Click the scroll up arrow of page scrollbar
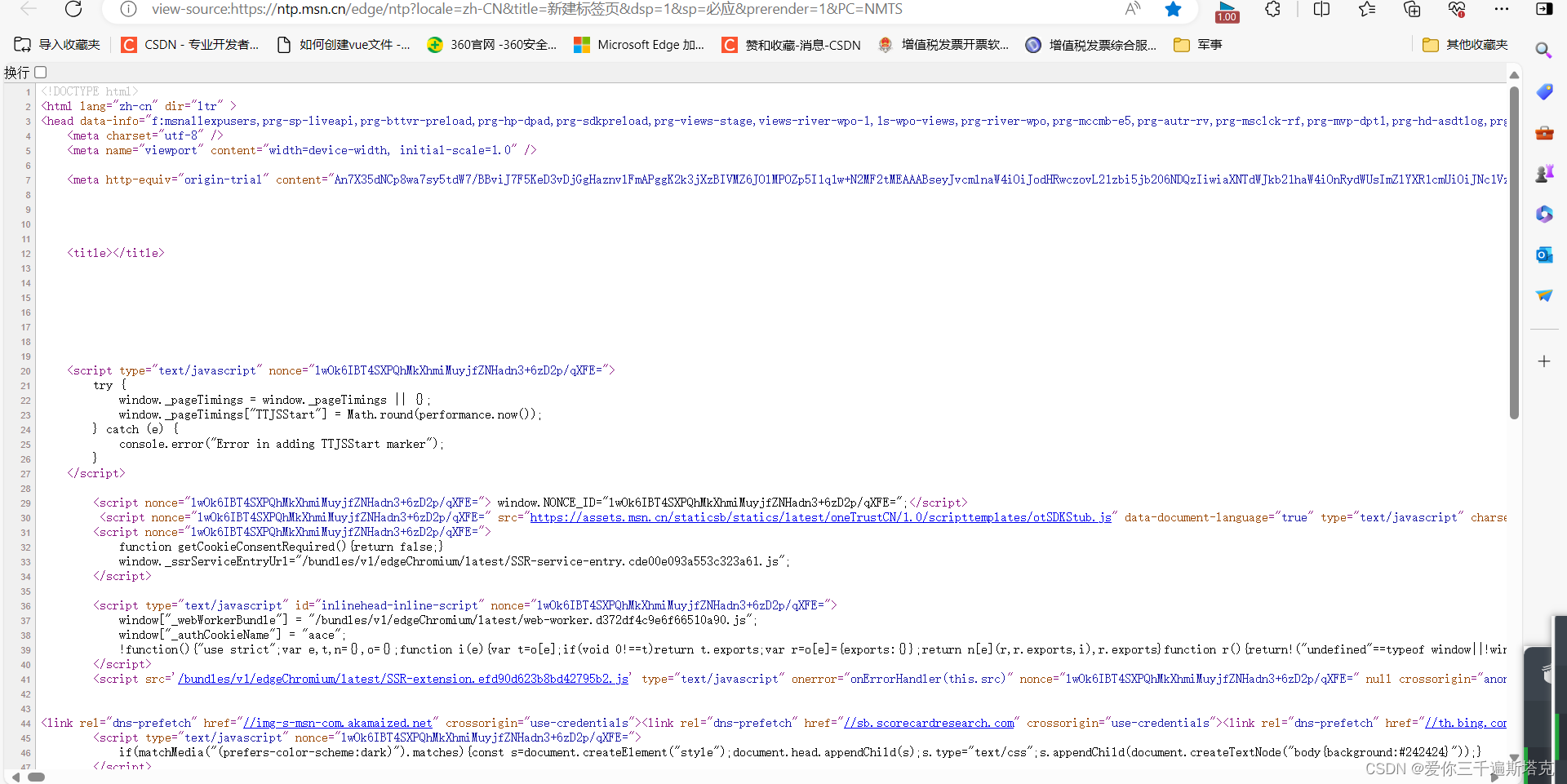Screen dimensions: 1567x784 pyautogui.click(x=1514, y=75)
